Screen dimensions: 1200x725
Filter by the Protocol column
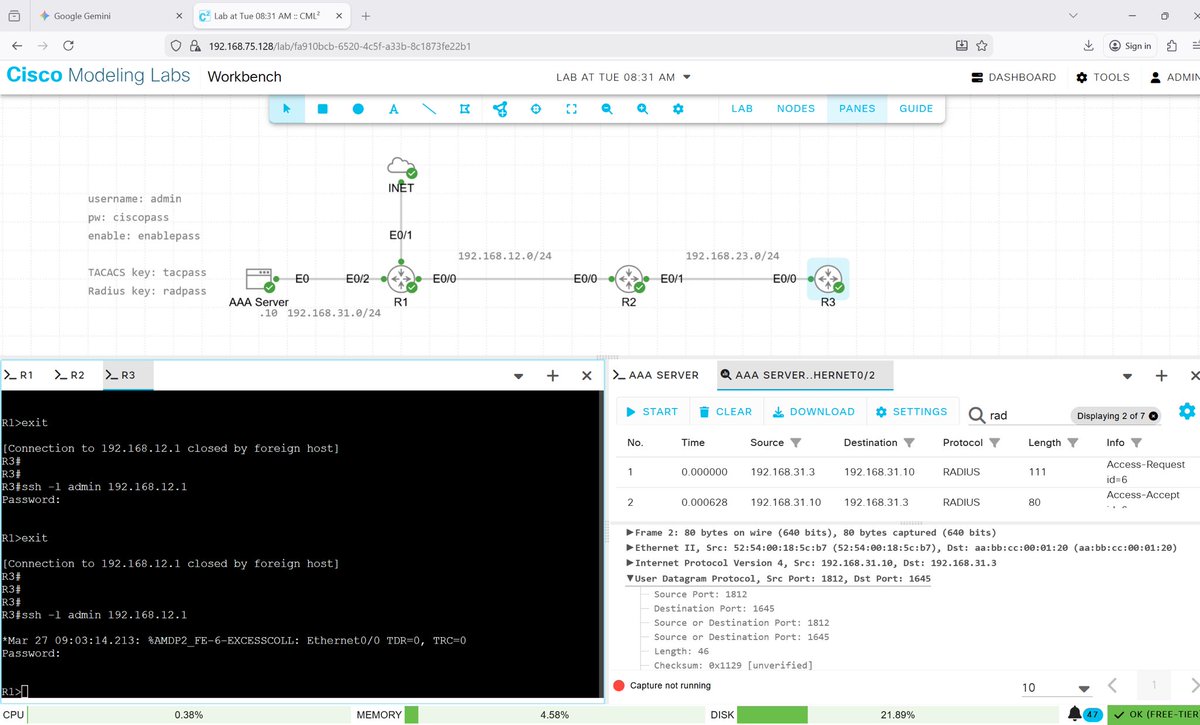coord(994,442)
